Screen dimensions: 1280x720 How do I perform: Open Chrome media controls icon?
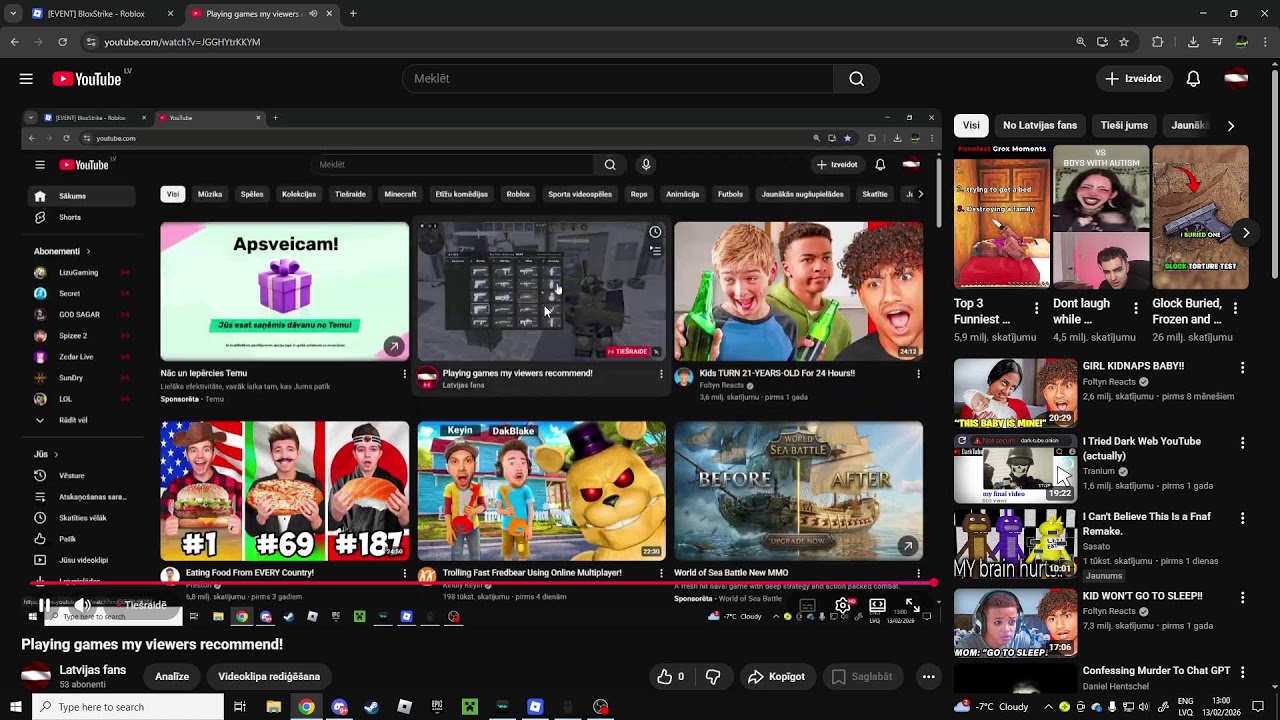[x=1217, y=42]
